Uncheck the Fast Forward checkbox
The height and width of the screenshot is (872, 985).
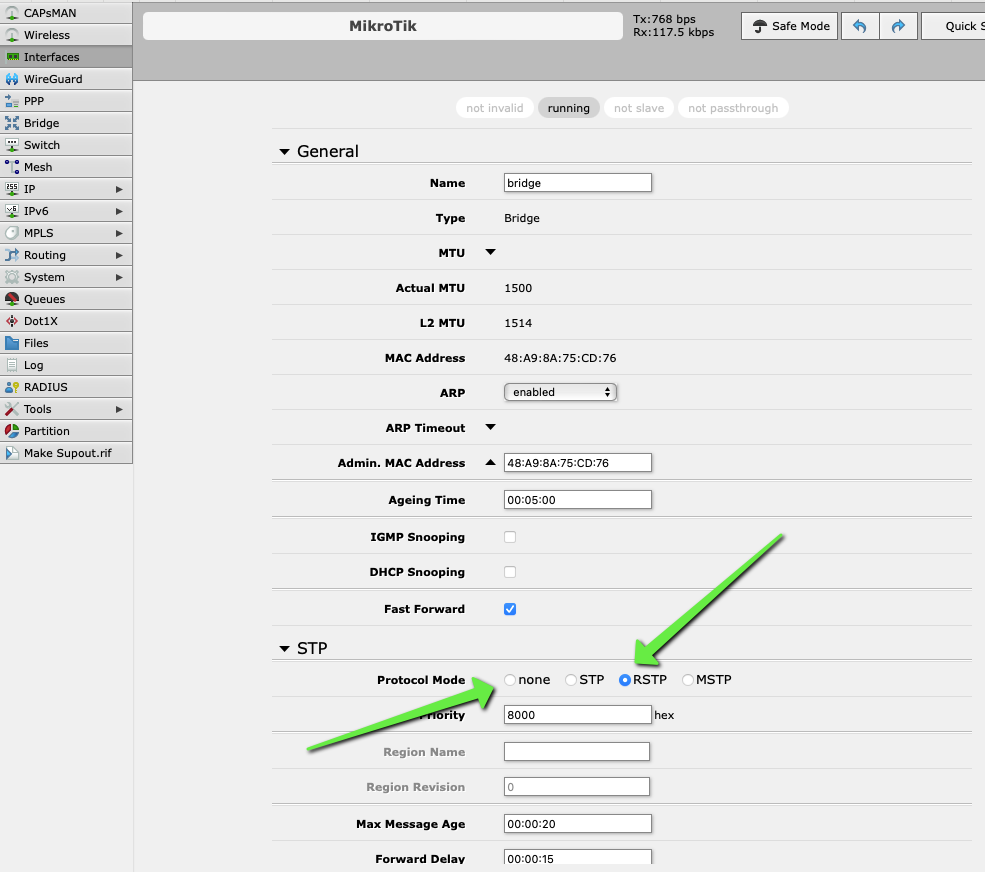coord(510,609)
